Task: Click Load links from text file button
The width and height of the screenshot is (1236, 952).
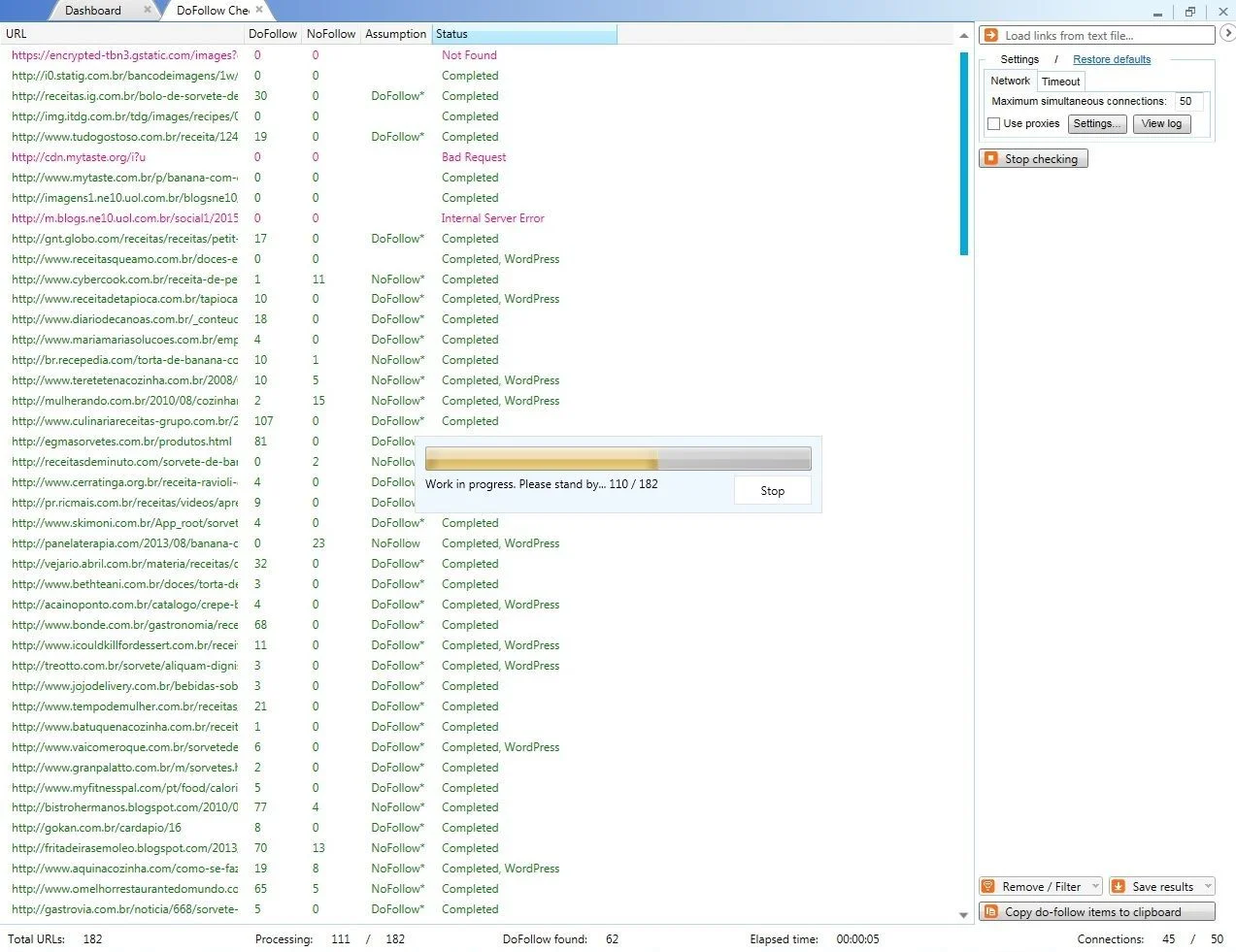Action: click(x=1097, y=35)
